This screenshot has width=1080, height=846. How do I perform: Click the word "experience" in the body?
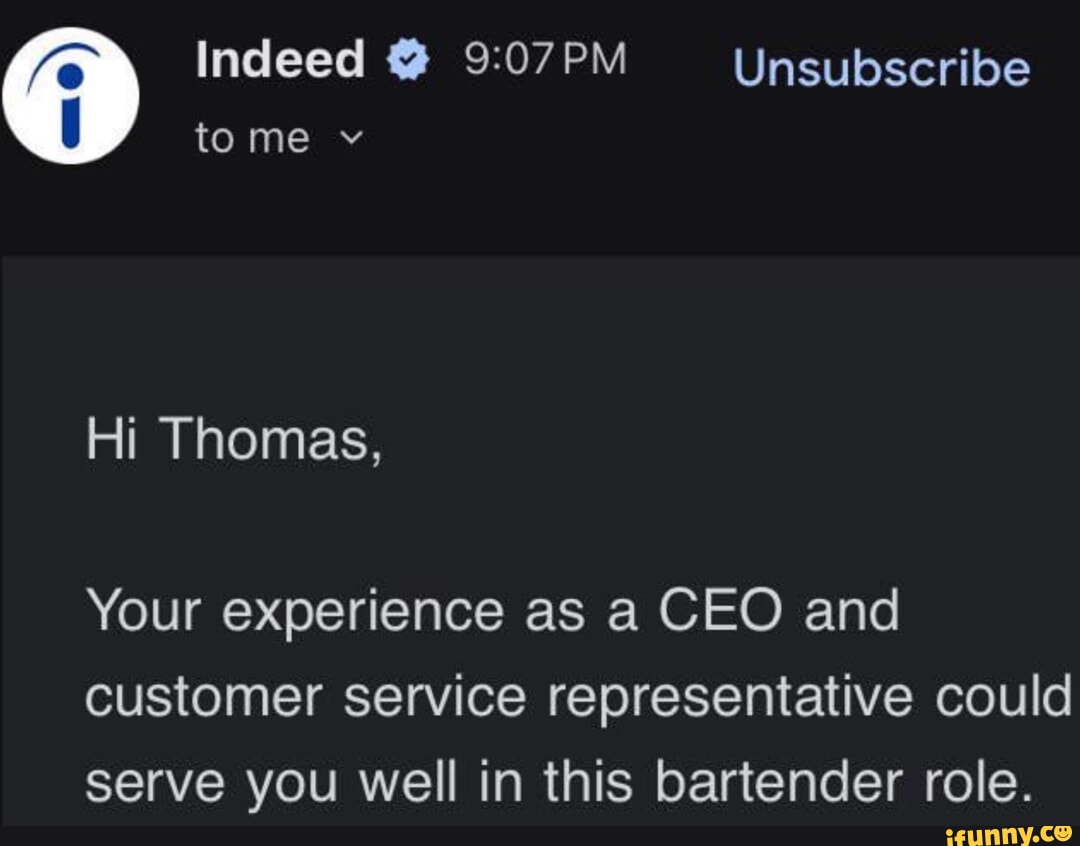(x=362, y=612)
